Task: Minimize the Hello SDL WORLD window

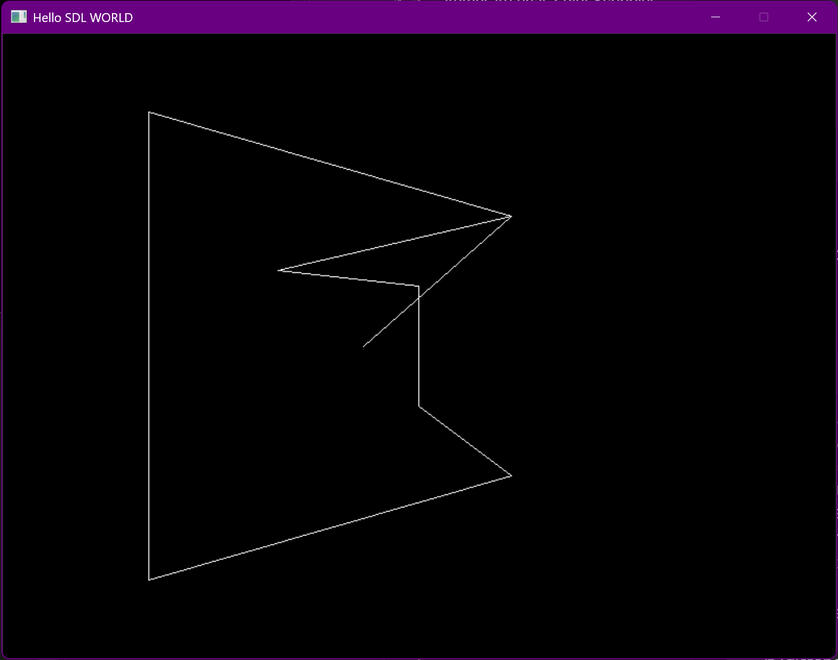Action: coord(714,17)
